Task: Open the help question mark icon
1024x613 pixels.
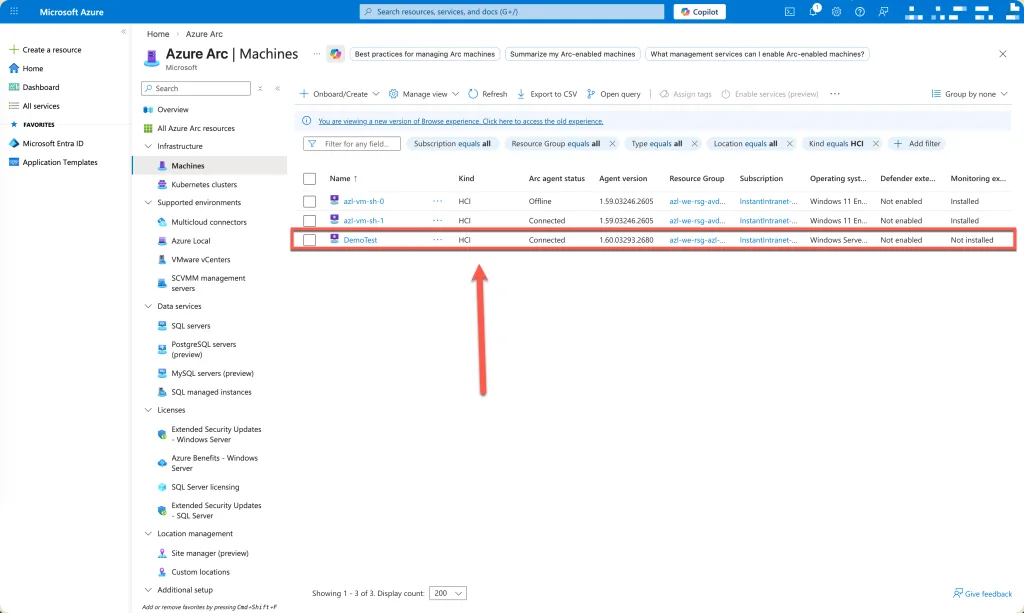Action: (x=859, y=12)
